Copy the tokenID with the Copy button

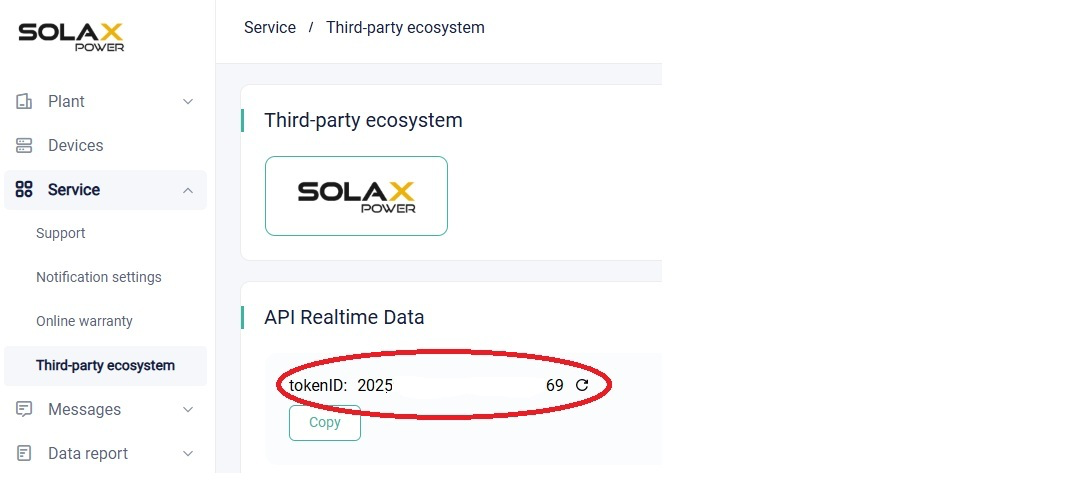(325, 423)
